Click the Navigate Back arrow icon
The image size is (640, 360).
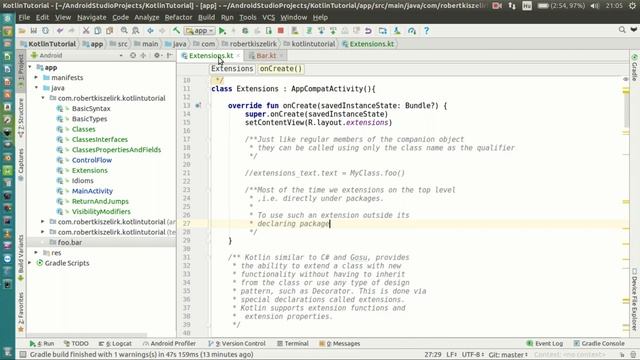pyautogui.click(x=150, y=31)
